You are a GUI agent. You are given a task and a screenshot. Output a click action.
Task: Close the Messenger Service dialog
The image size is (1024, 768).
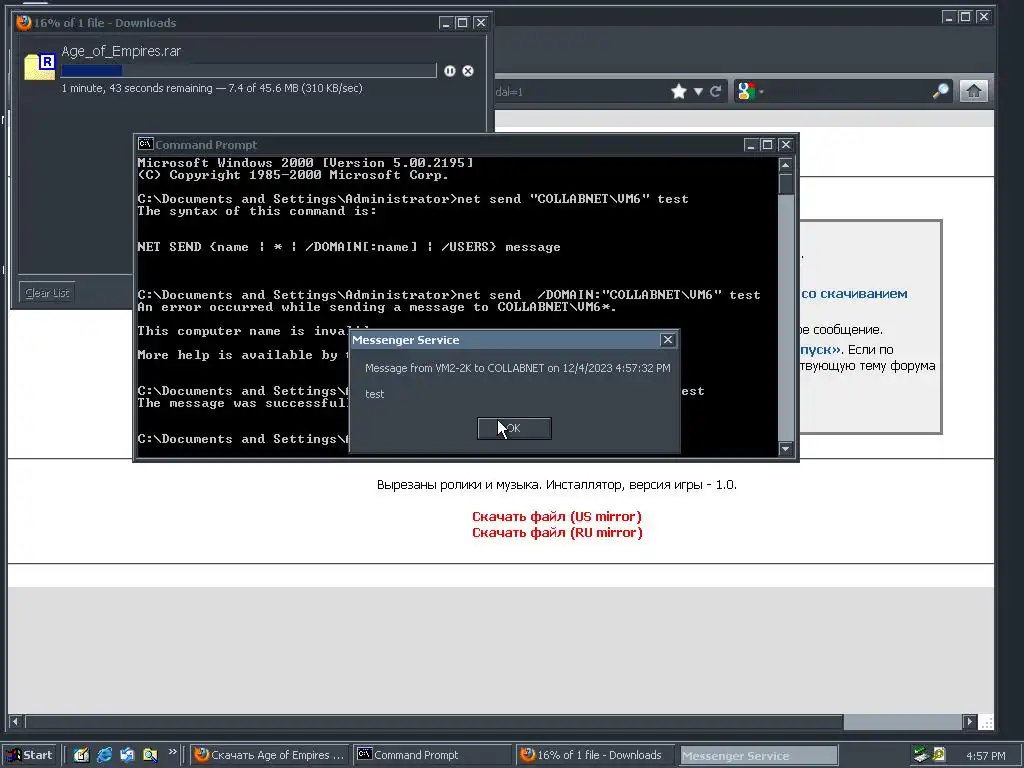(667, 340)
